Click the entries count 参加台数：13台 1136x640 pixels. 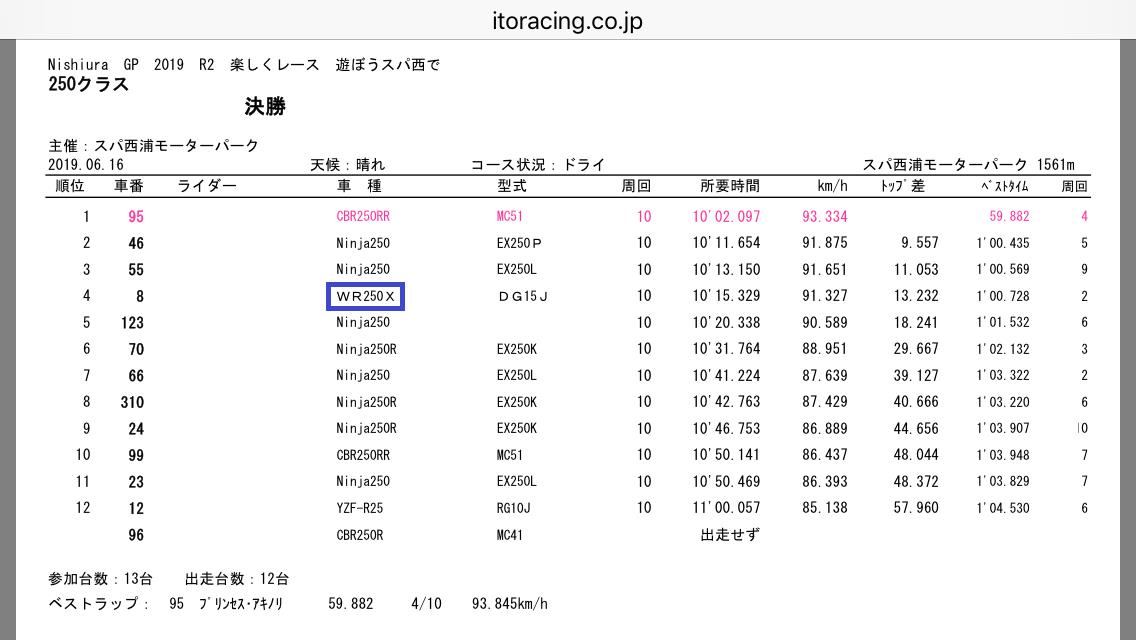pyautogui.click(x=101, y=579)
